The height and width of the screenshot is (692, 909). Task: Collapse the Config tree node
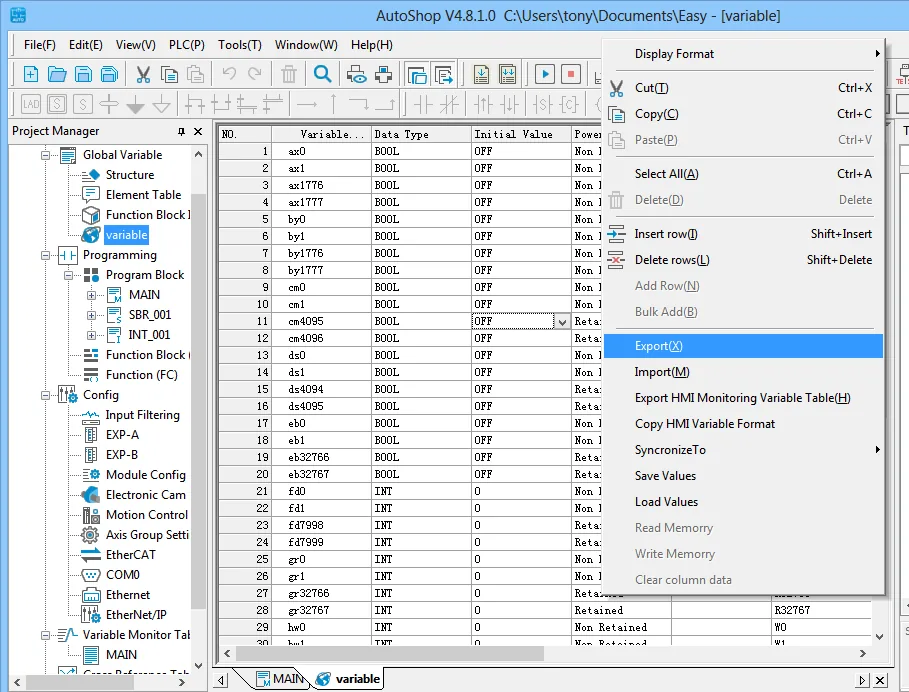coord(45,395)
